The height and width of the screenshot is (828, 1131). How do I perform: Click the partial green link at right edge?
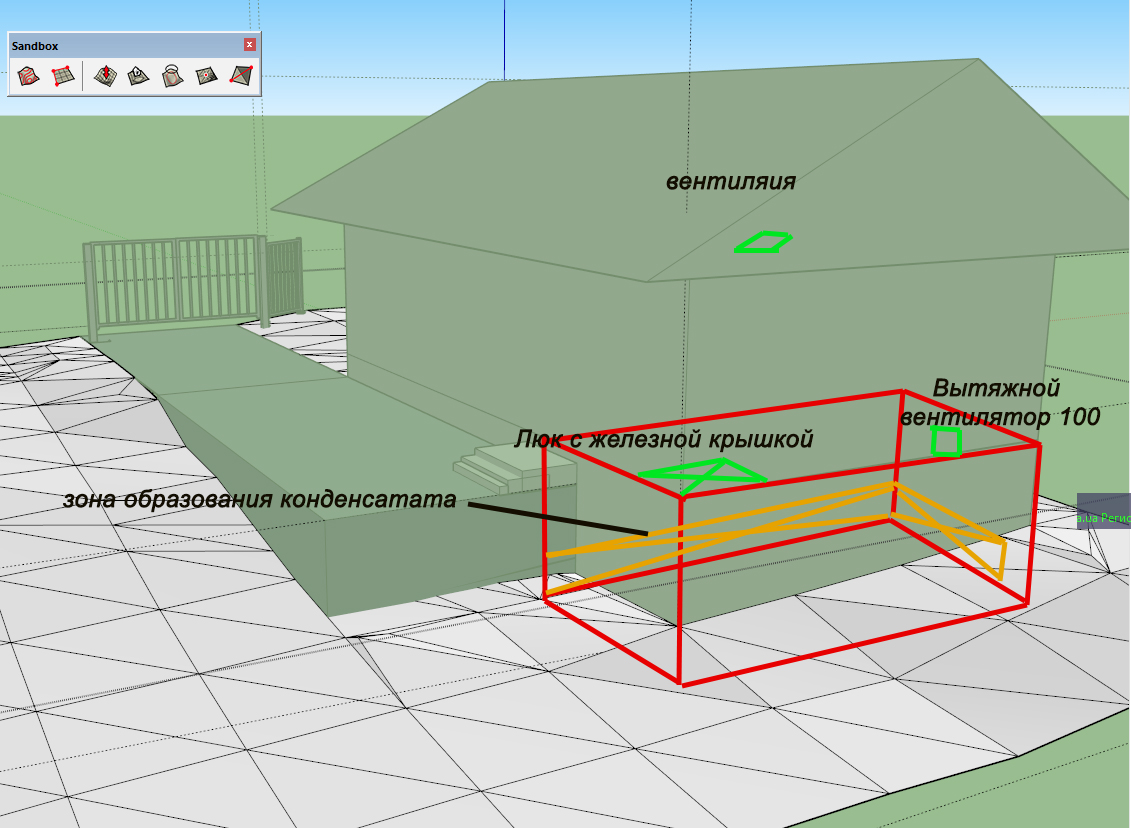pyautogui.click(x=1104, y=518)
